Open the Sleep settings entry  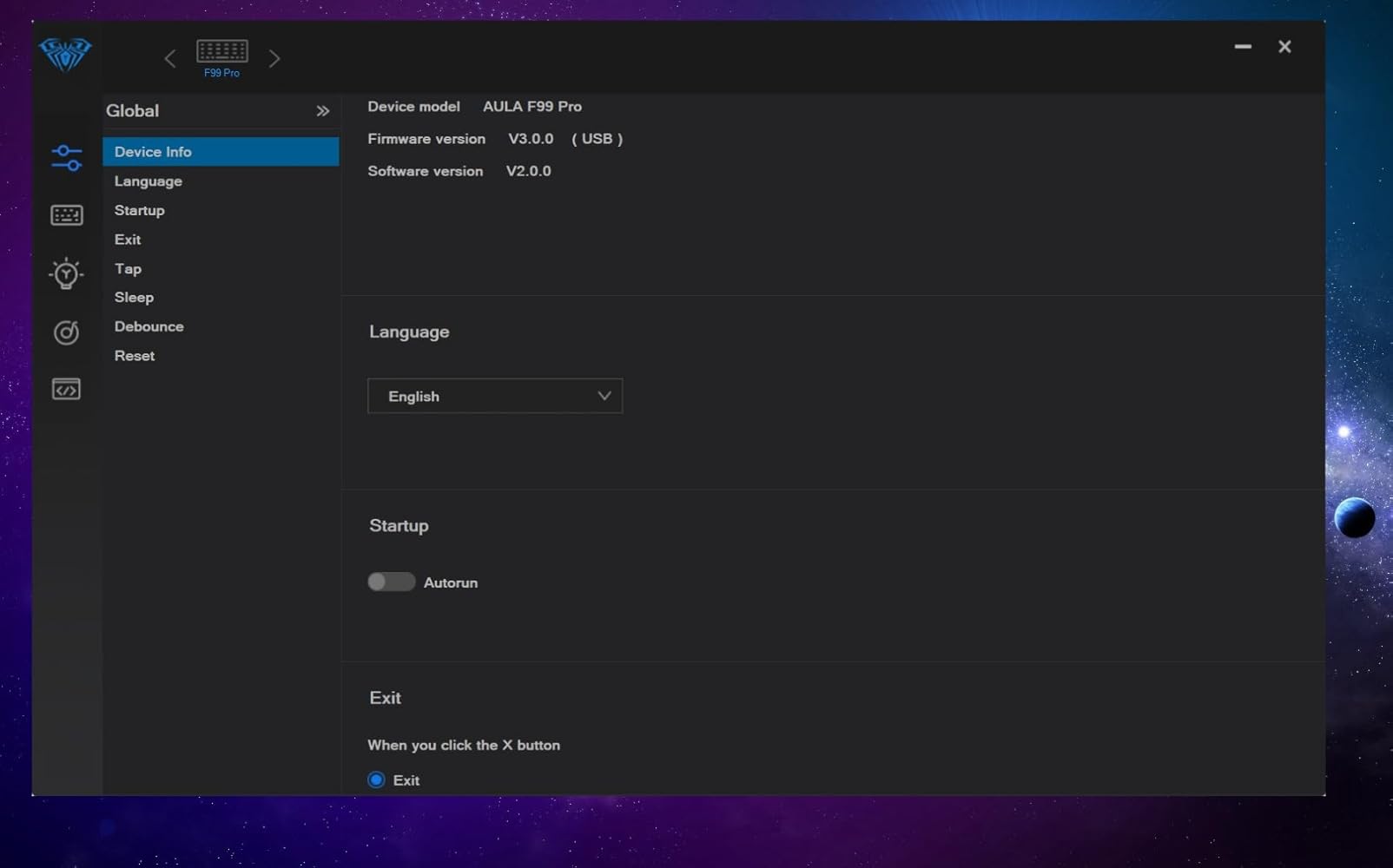(134, 298)
